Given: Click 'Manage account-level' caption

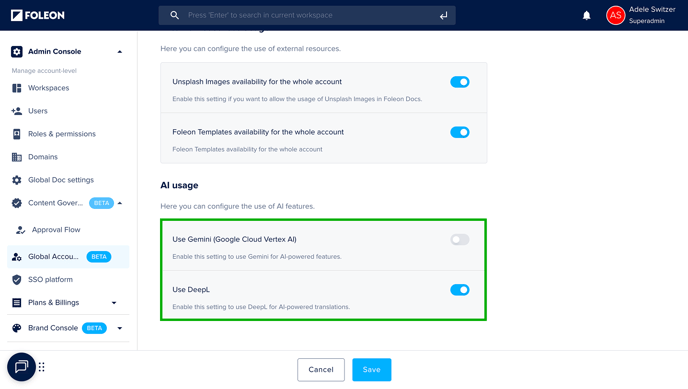Looking at the screenshot, I should click(x=44, y=71).
